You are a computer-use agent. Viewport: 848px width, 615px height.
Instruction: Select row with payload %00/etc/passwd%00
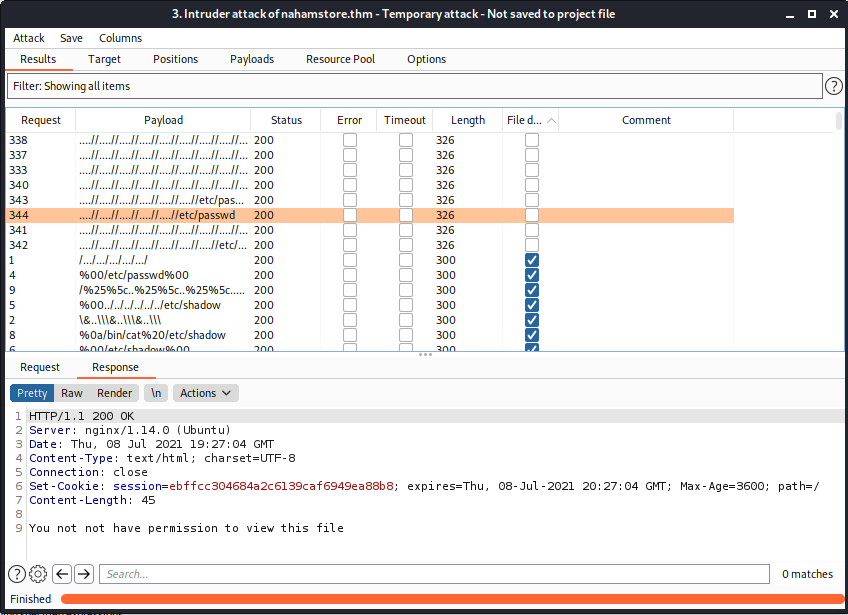point(370,275)
